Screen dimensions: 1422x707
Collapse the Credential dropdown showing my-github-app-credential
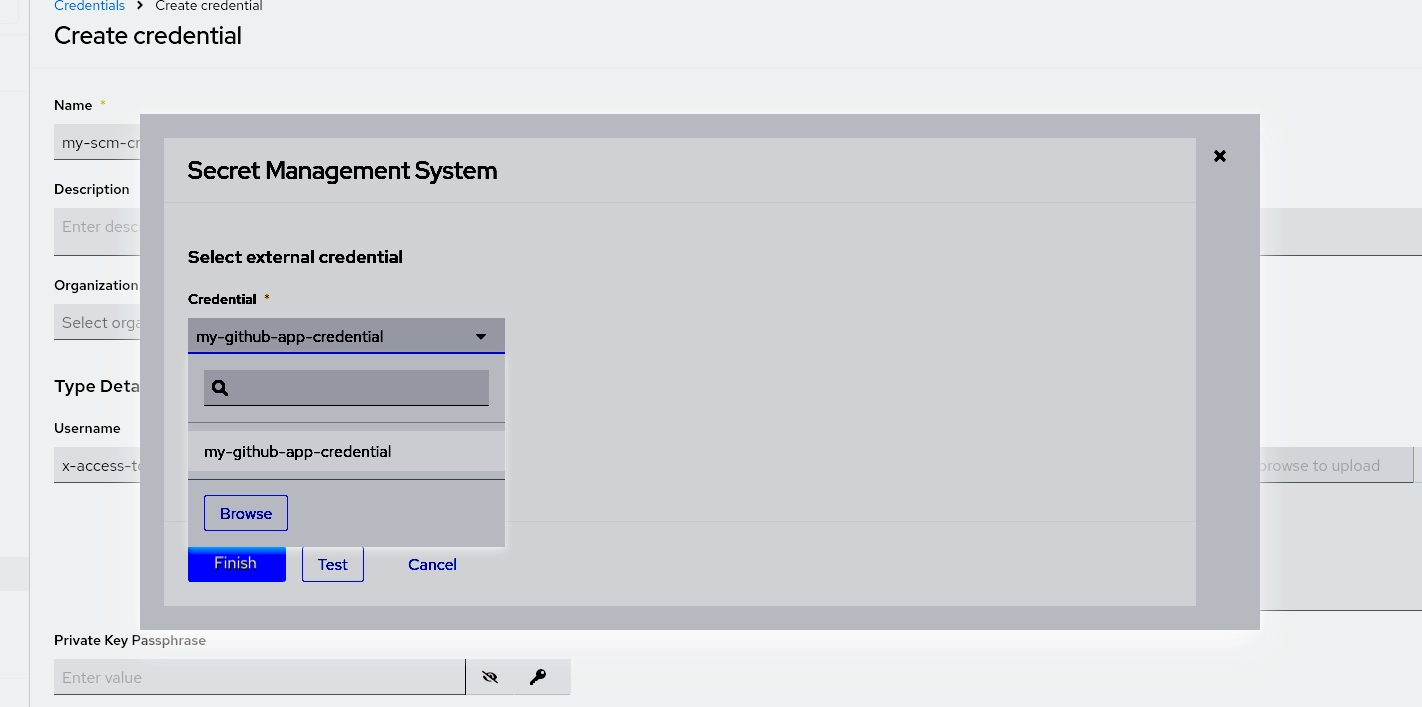click(x=480, y=337)
